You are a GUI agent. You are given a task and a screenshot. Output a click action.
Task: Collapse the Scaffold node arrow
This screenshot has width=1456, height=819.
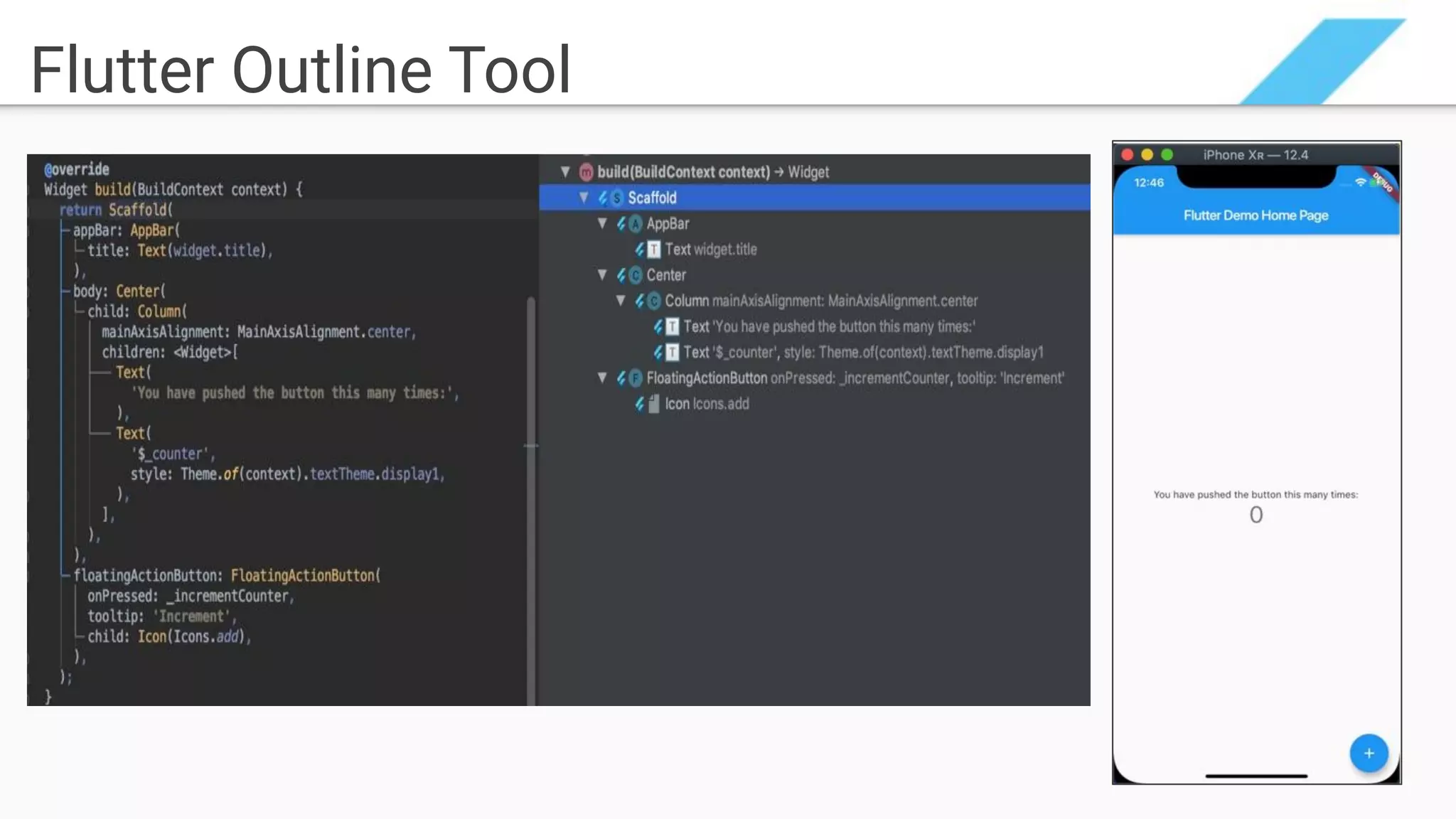584,198
